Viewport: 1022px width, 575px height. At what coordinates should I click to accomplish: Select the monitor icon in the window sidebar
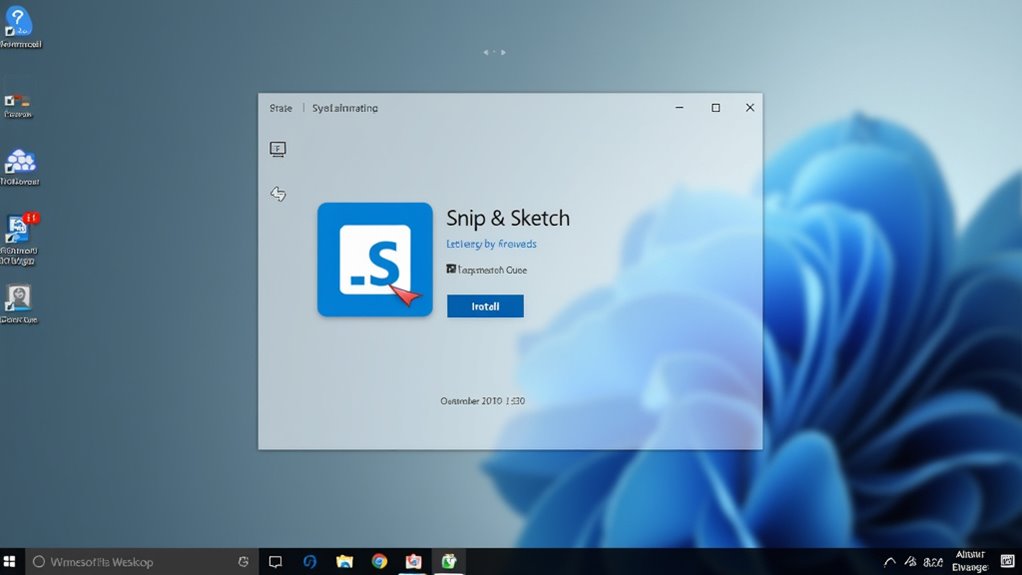point(278,149)
